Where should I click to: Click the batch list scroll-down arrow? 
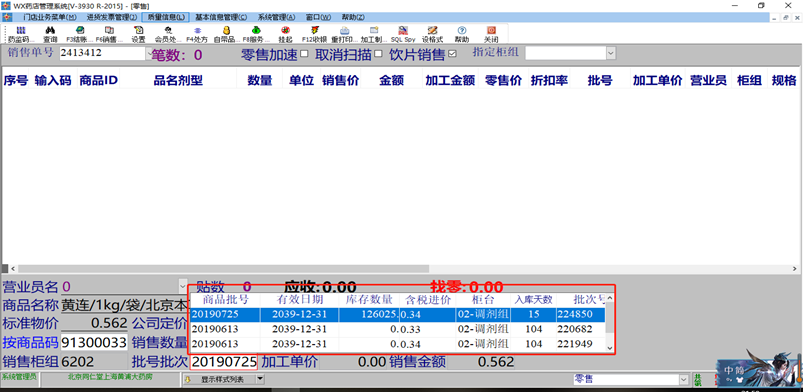tap(609, 347)
